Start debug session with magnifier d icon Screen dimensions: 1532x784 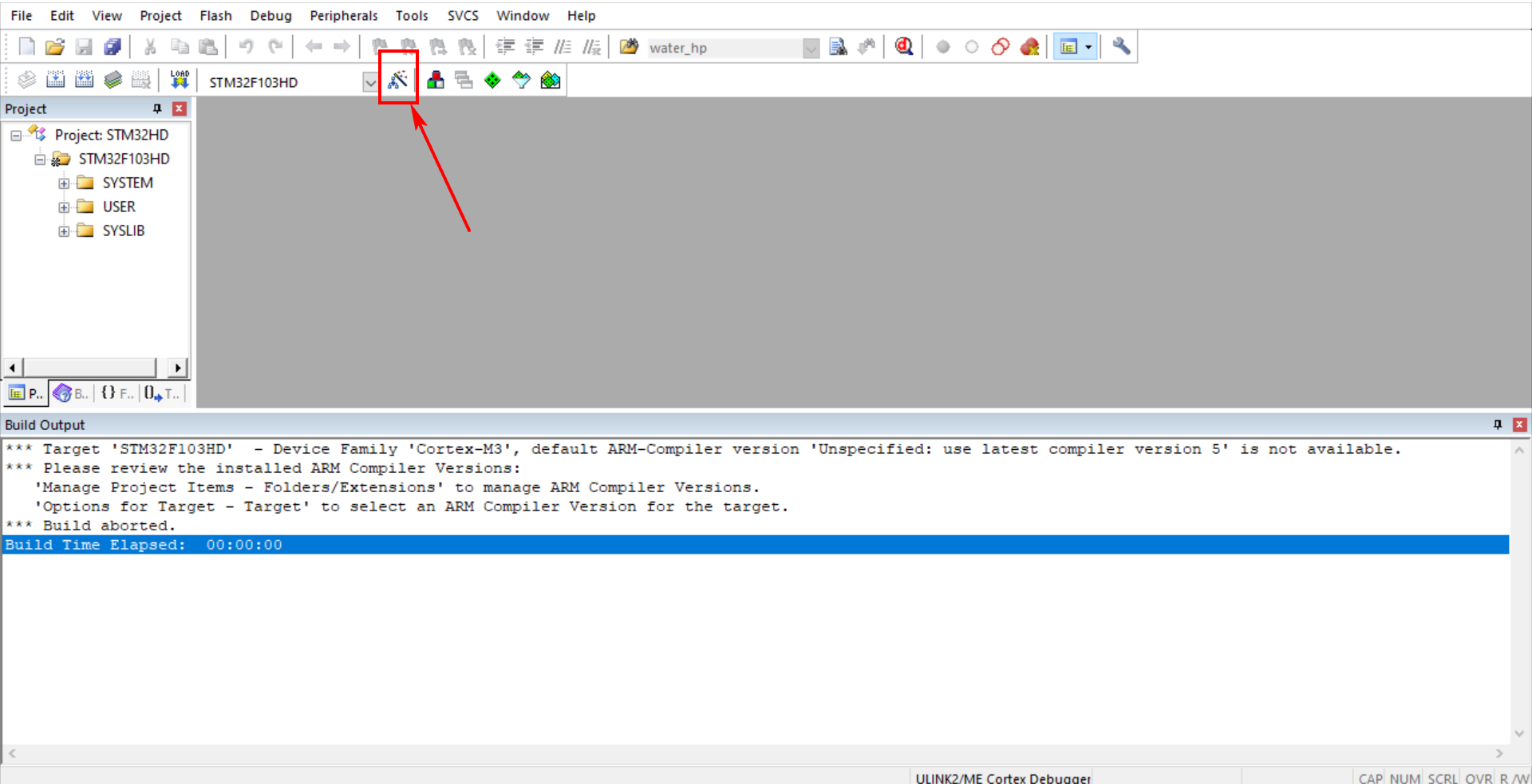pyautogui.click(x=904, y=47)
